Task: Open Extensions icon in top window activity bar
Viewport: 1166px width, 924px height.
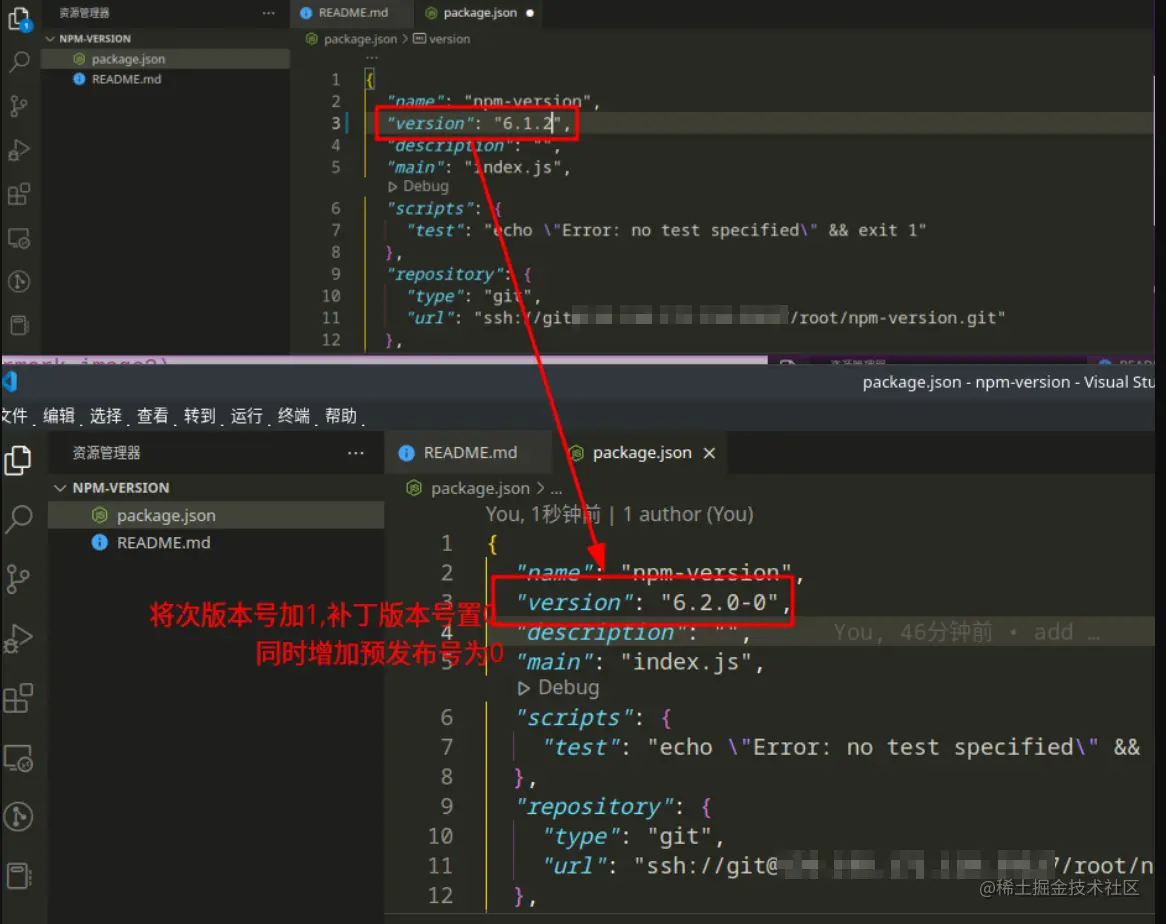Action: point(19,195)
